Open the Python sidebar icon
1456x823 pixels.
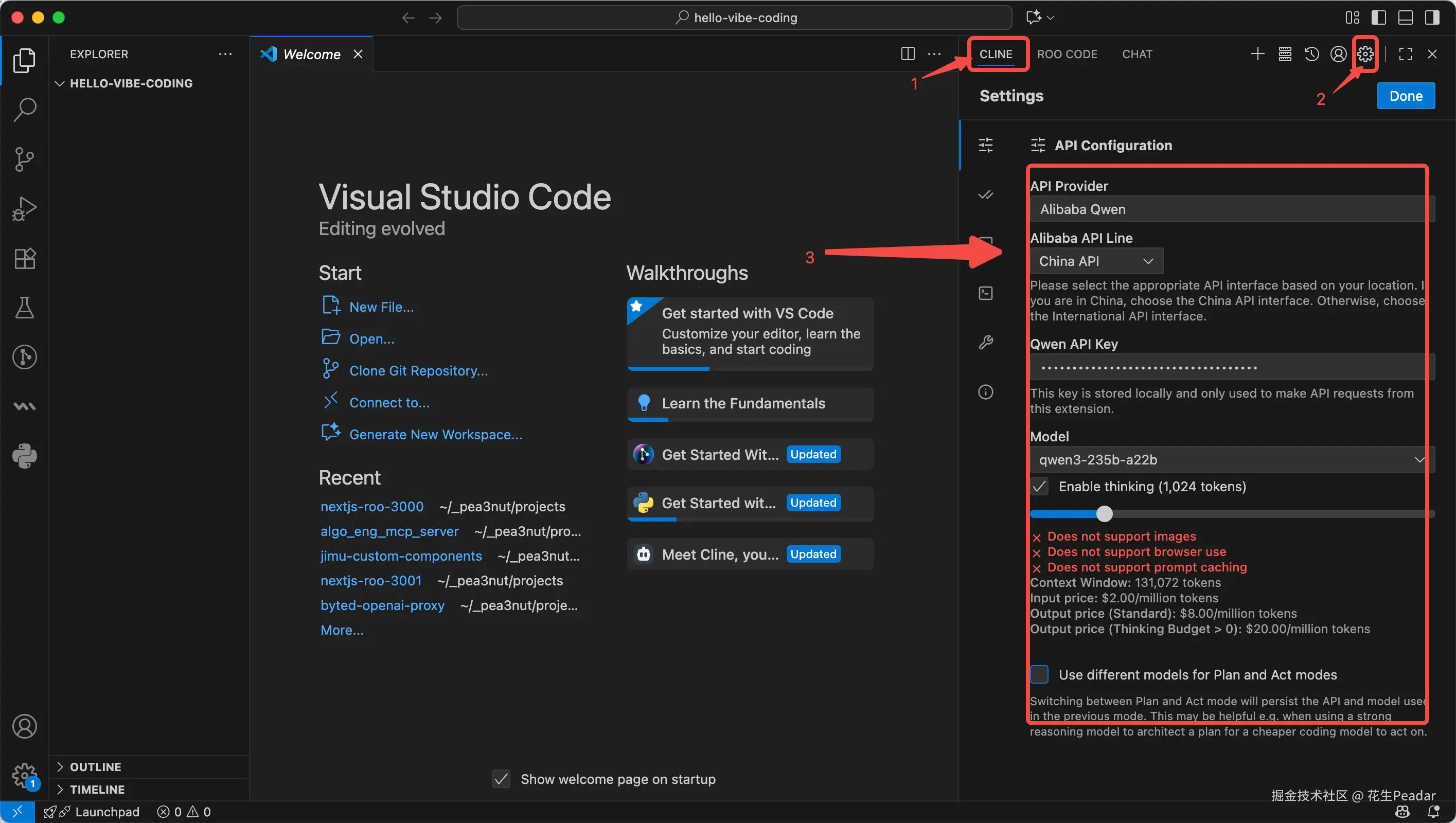(24, 456)
